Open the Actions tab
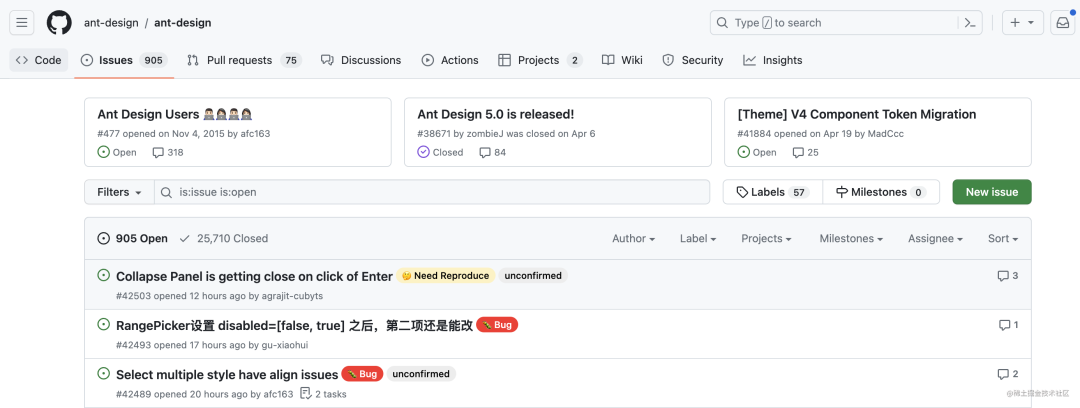 coord(450,60)
